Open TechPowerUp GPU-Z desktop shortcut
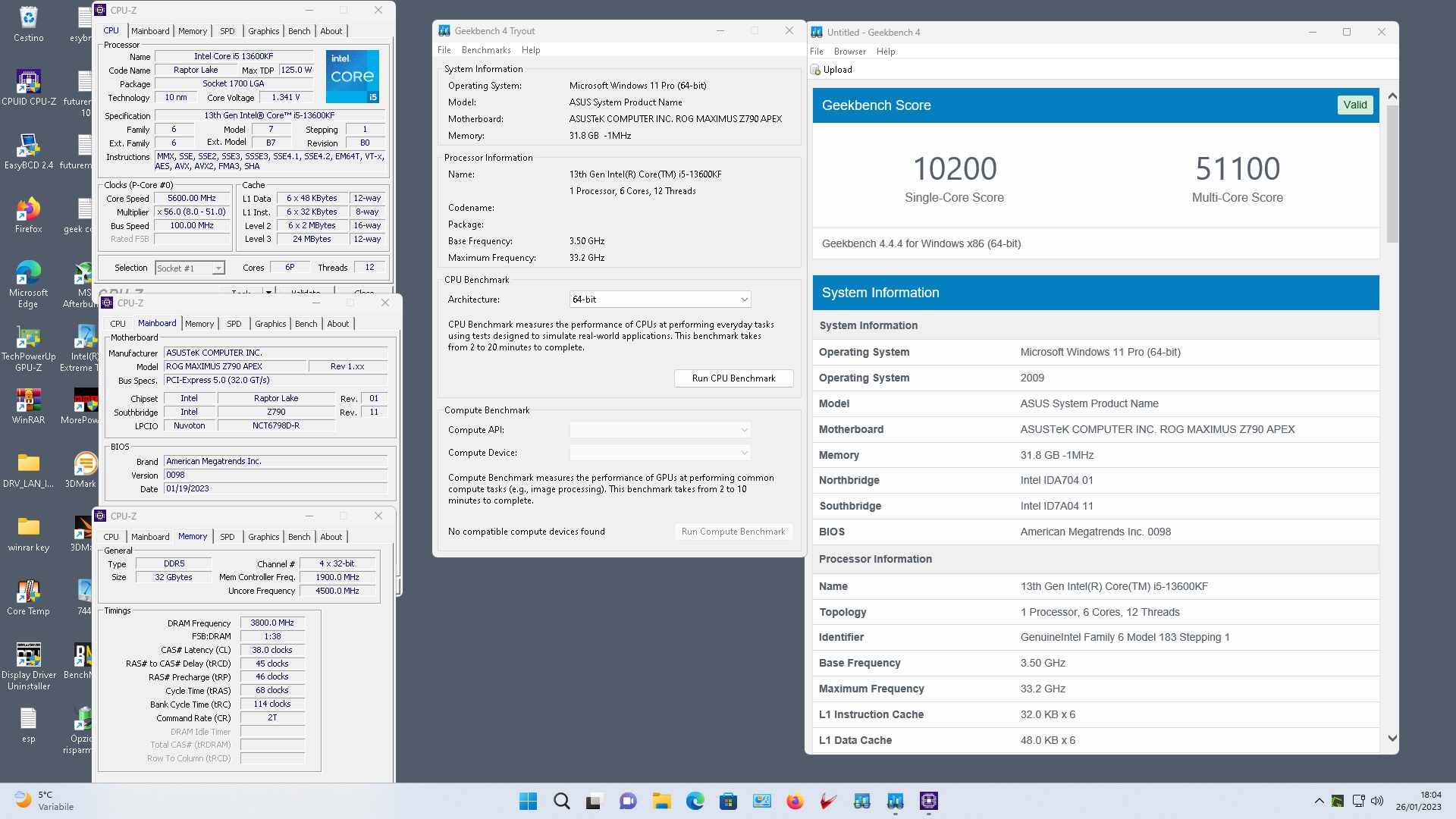The width and height of the screenshot is (1456, 819). [28, 348]
